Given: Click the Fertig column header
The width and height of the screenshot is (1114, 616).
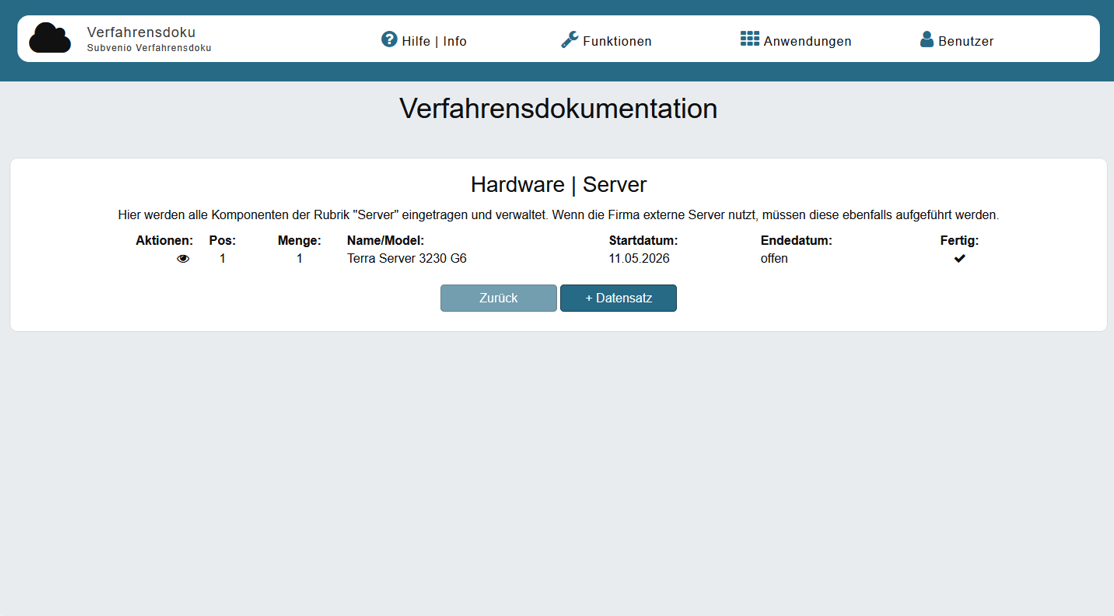Looking at the screenshot, I should click(959, 241).
